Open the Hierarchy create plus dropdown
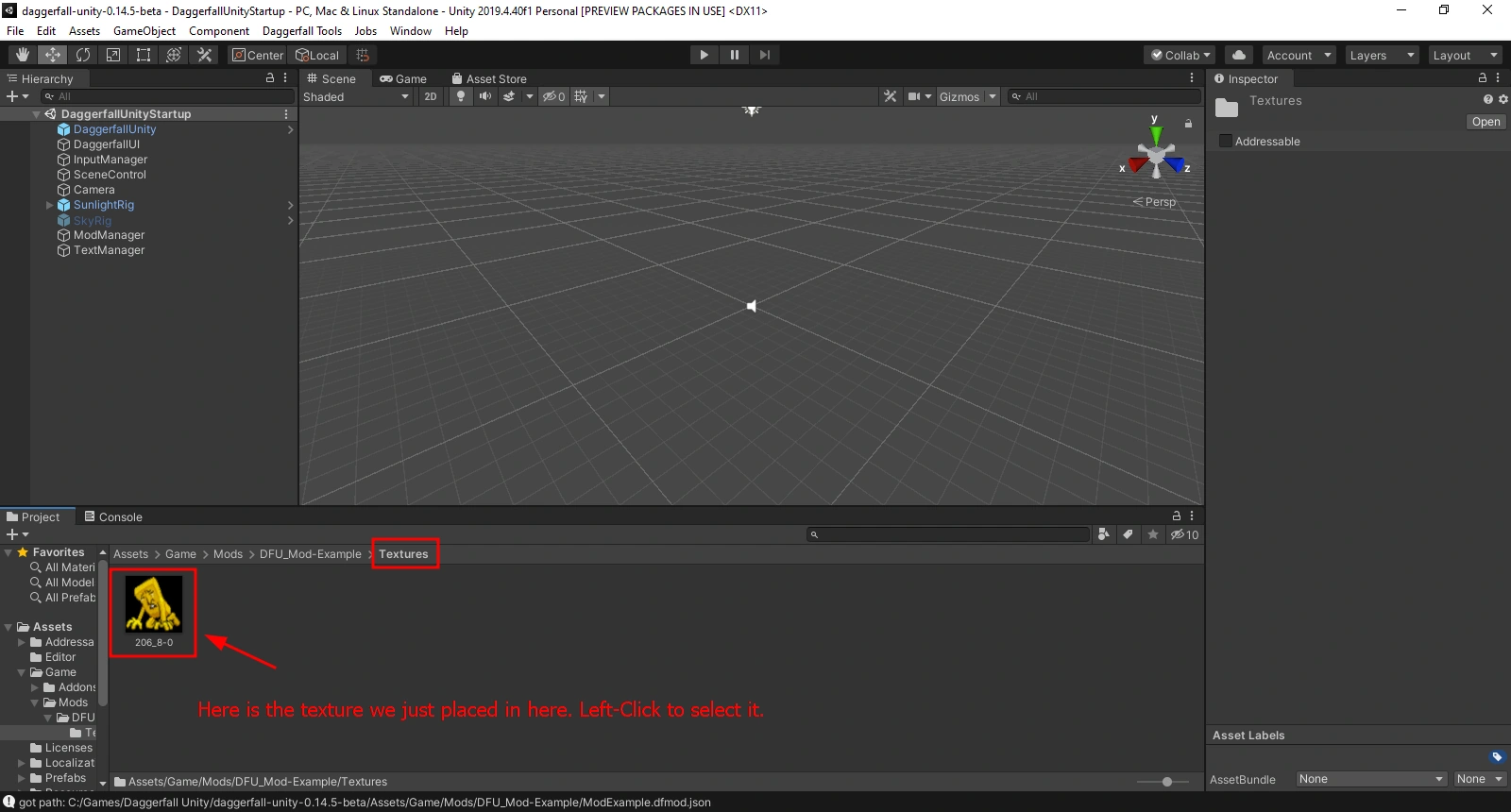This screenshot has width=1511, height=812. tap(17, 96)
